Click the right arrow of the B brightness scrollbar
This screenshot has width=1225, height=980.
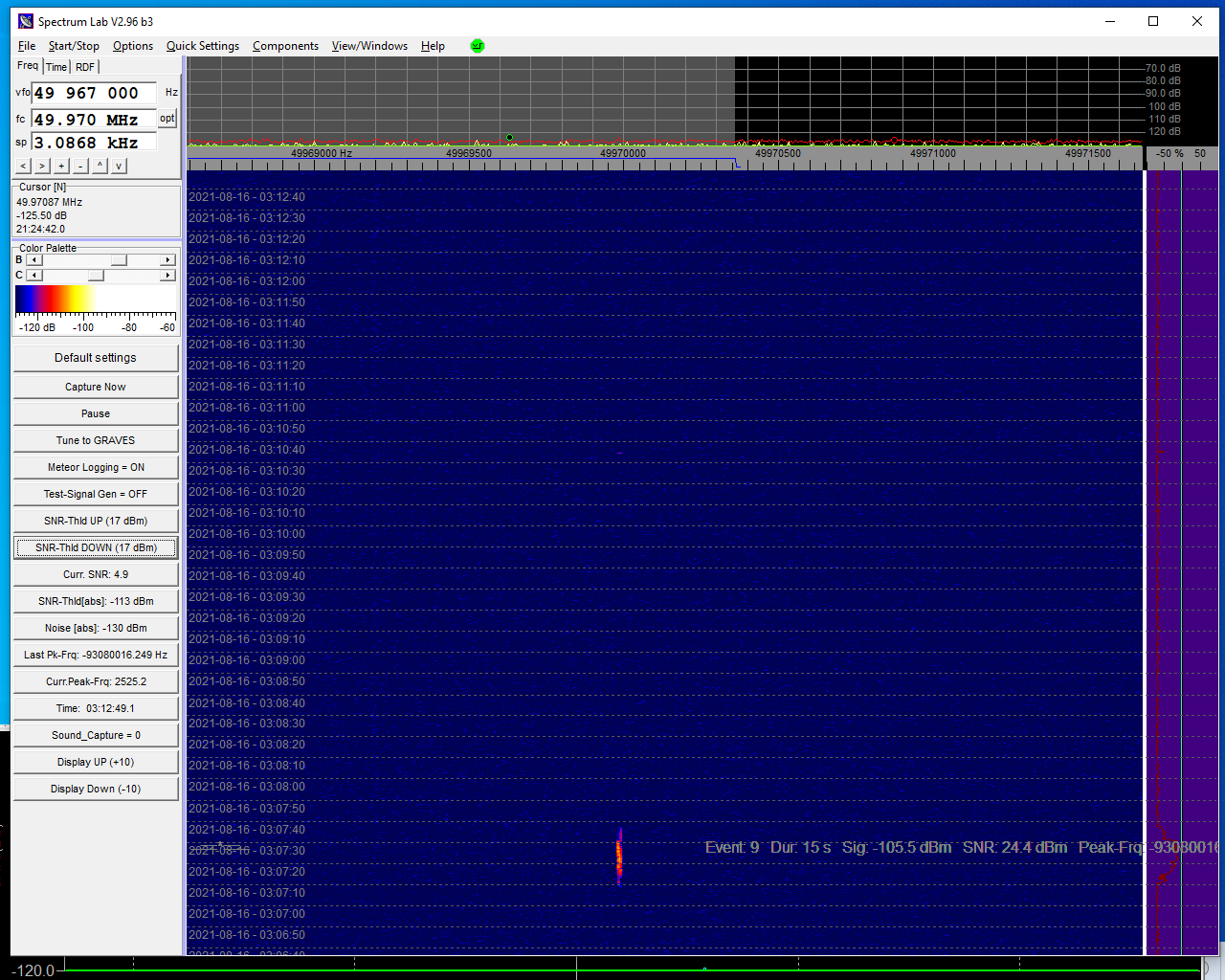[168, 260]
